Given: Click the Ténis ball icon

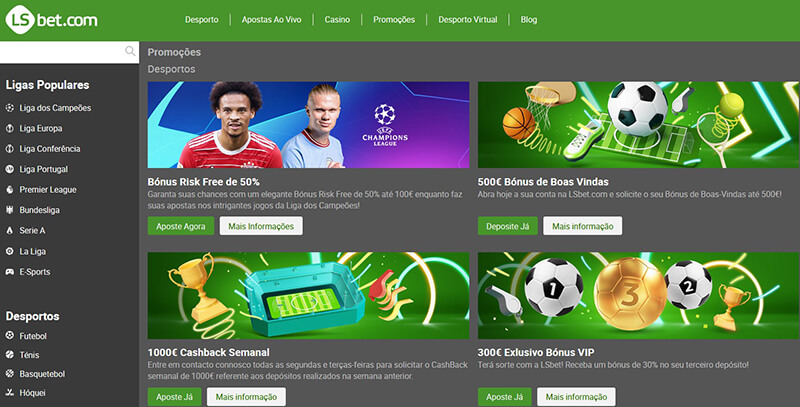Looking at the screenshot, I should 10,354.
